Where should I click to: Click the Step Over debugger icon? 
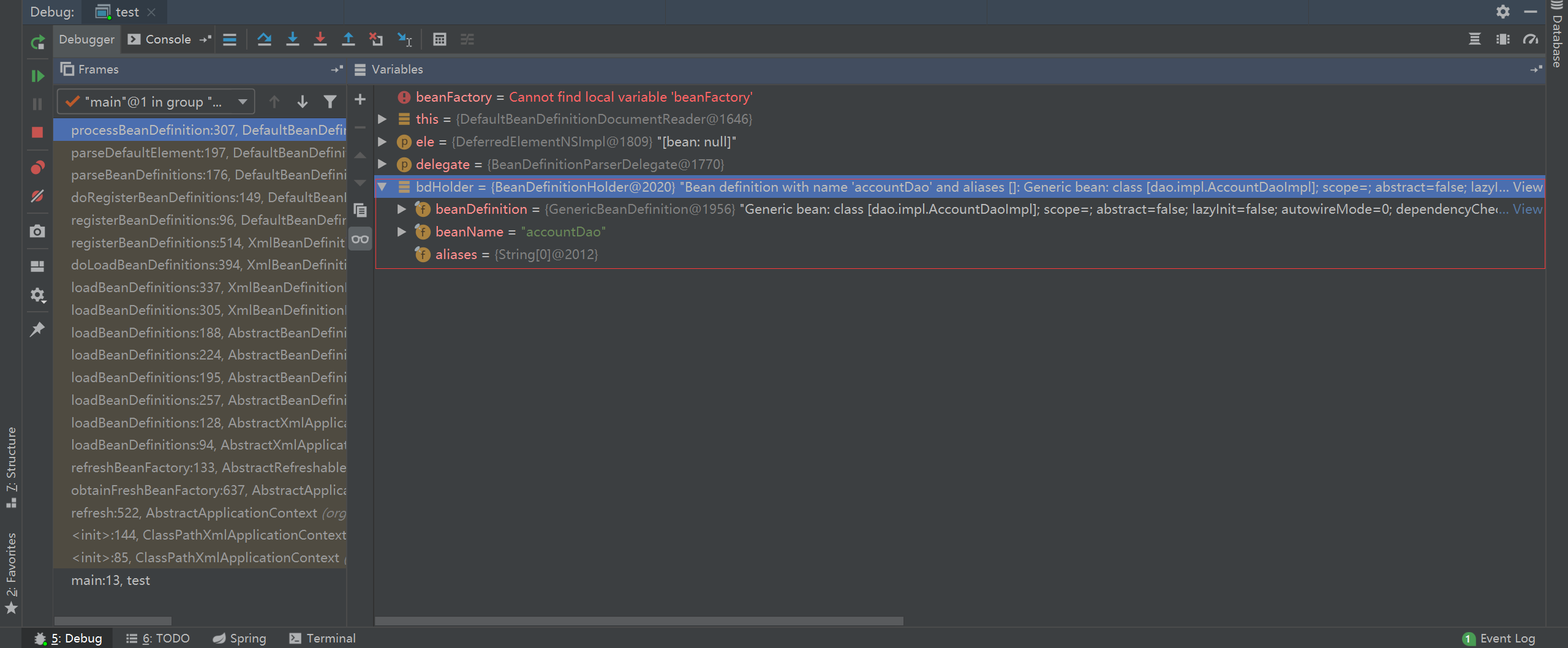[264, 40]
